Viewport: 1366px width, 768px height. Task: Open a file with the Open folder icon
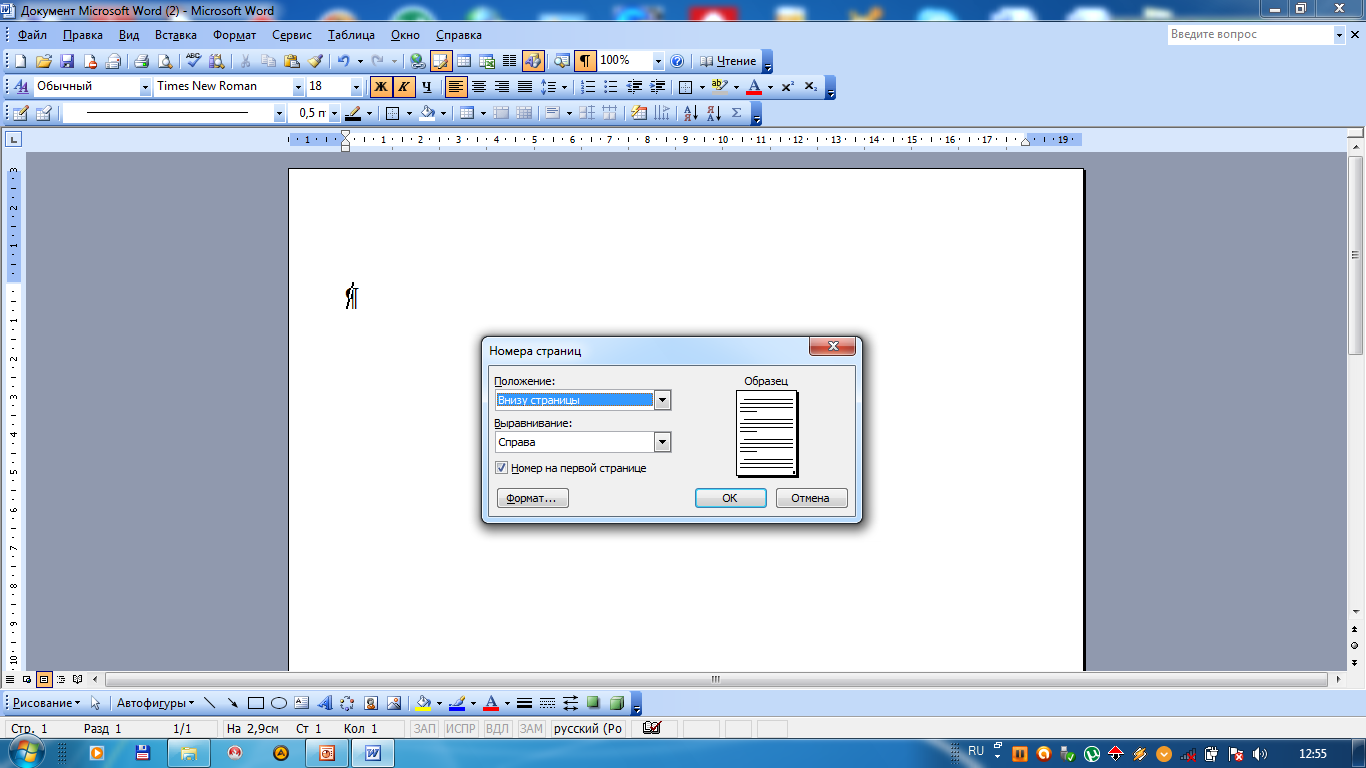(44, 61)
